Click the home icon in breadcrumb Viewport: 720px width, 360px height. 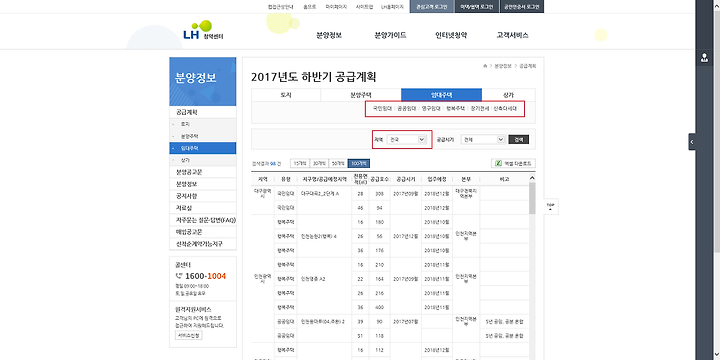click(485, 67)
